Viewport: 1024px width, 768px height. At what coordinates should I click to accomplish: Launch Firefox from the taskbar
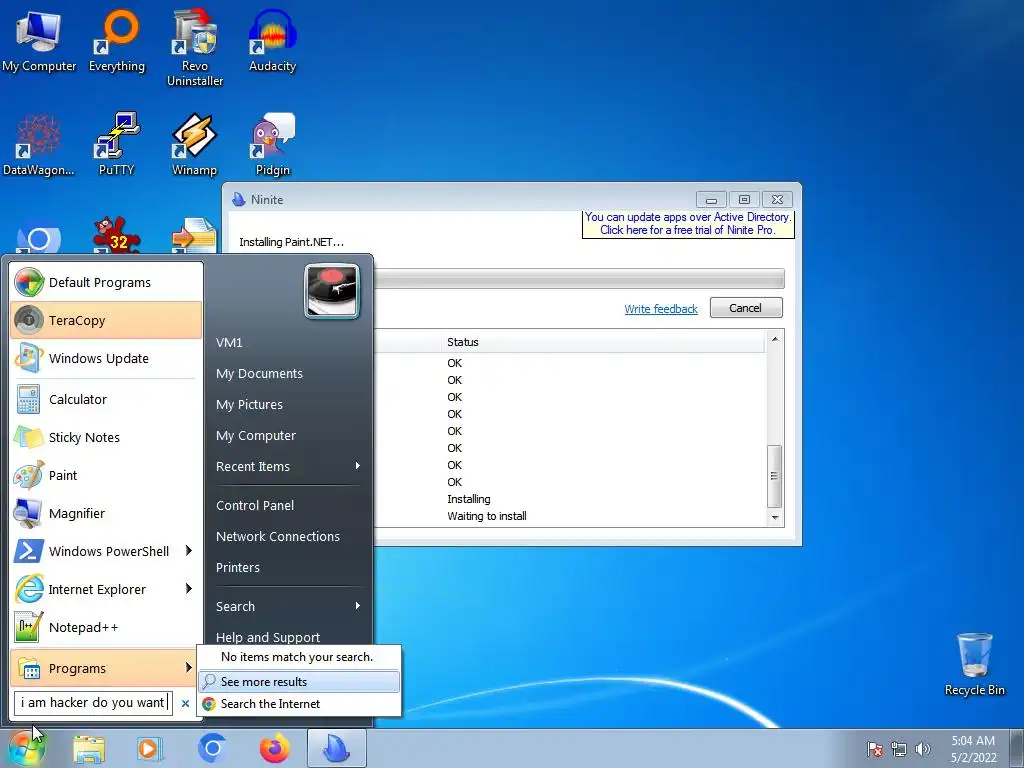(x=274, y=748)
